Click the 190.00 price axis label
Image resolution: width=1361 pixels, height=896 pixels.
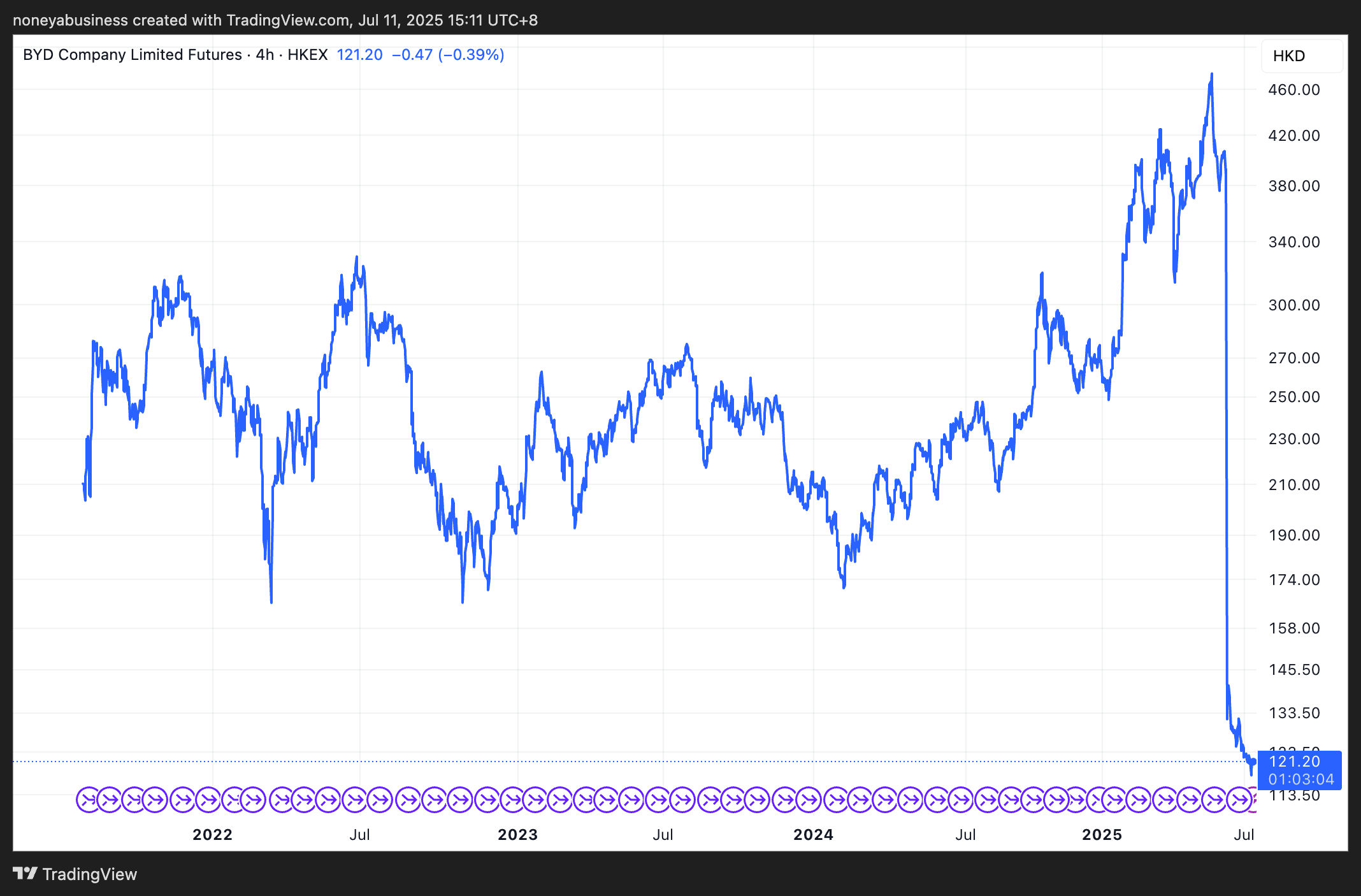1294,535
